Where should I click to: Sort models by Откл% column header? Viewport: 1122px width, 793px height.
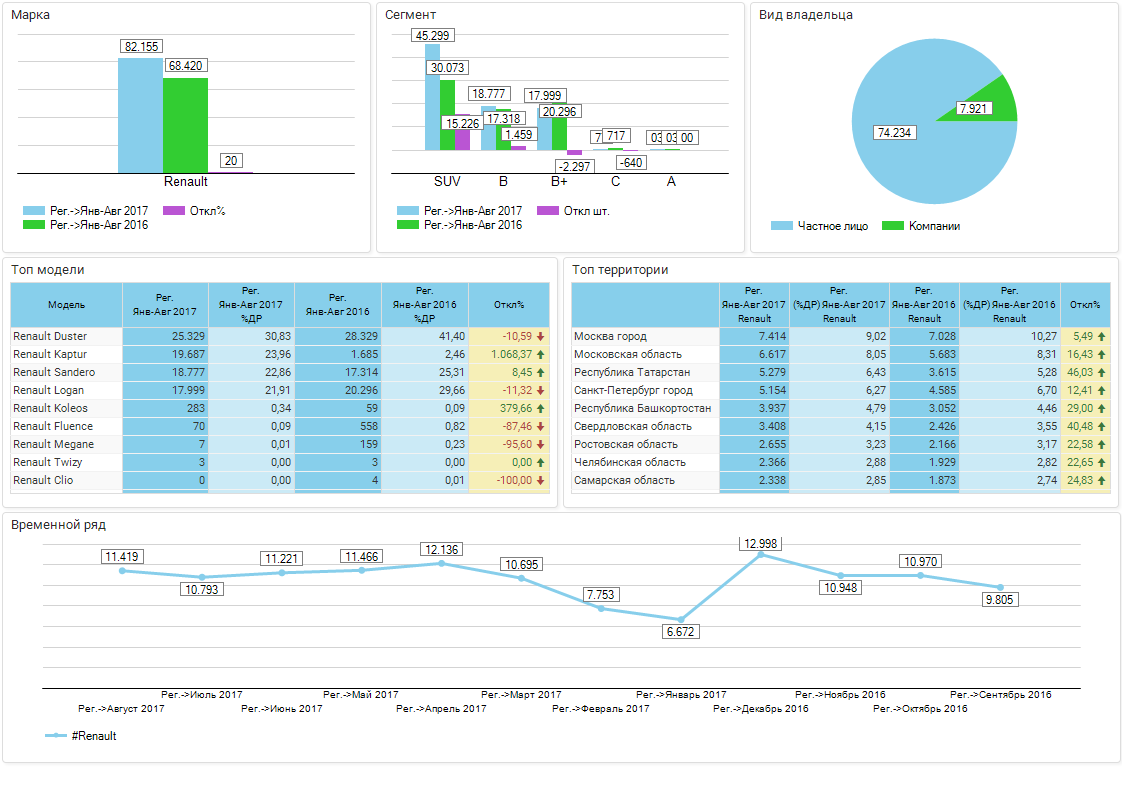(x=509, y=305)
